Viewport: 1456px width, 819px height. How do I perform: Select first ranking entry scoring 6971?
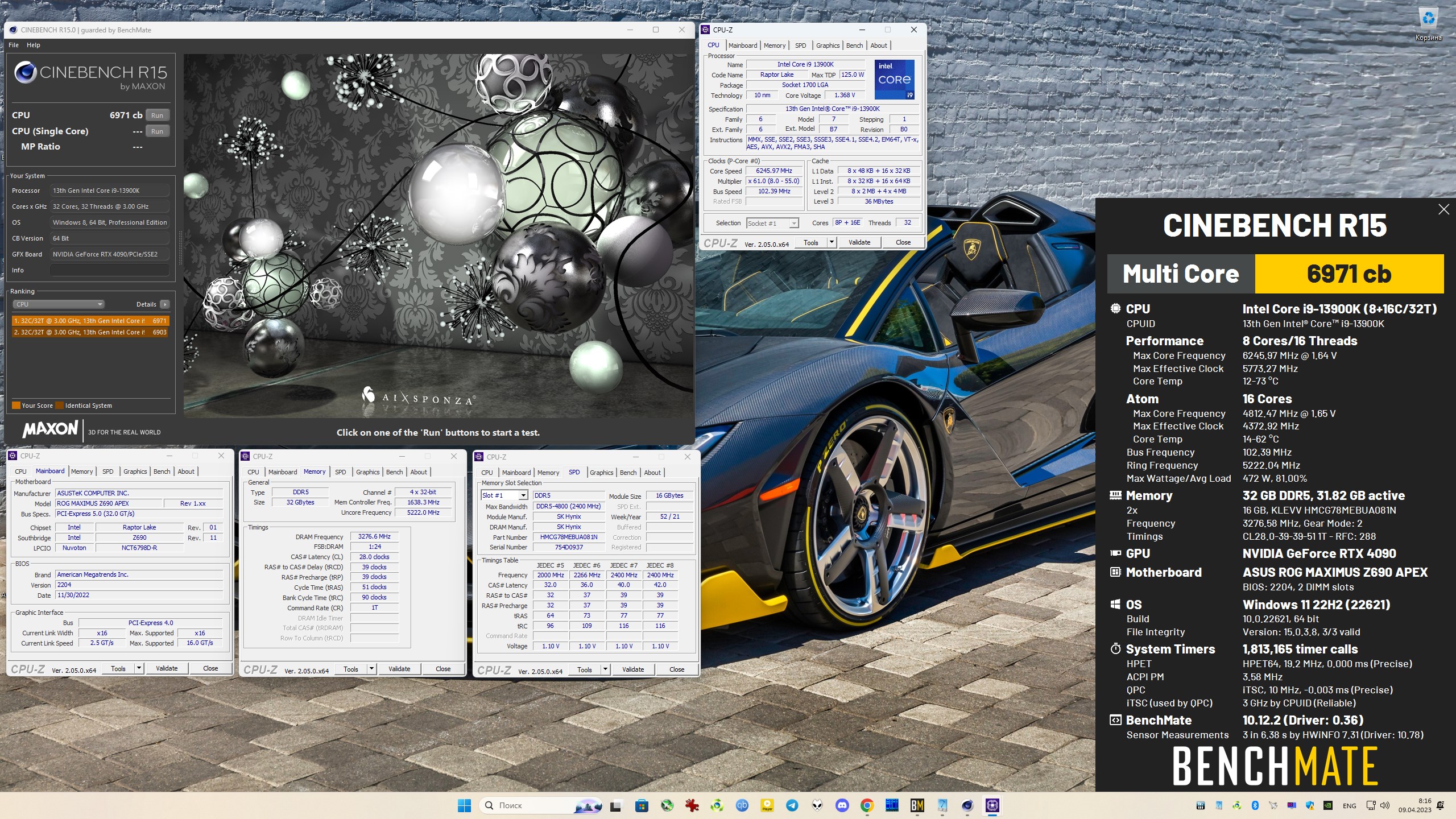90,321
